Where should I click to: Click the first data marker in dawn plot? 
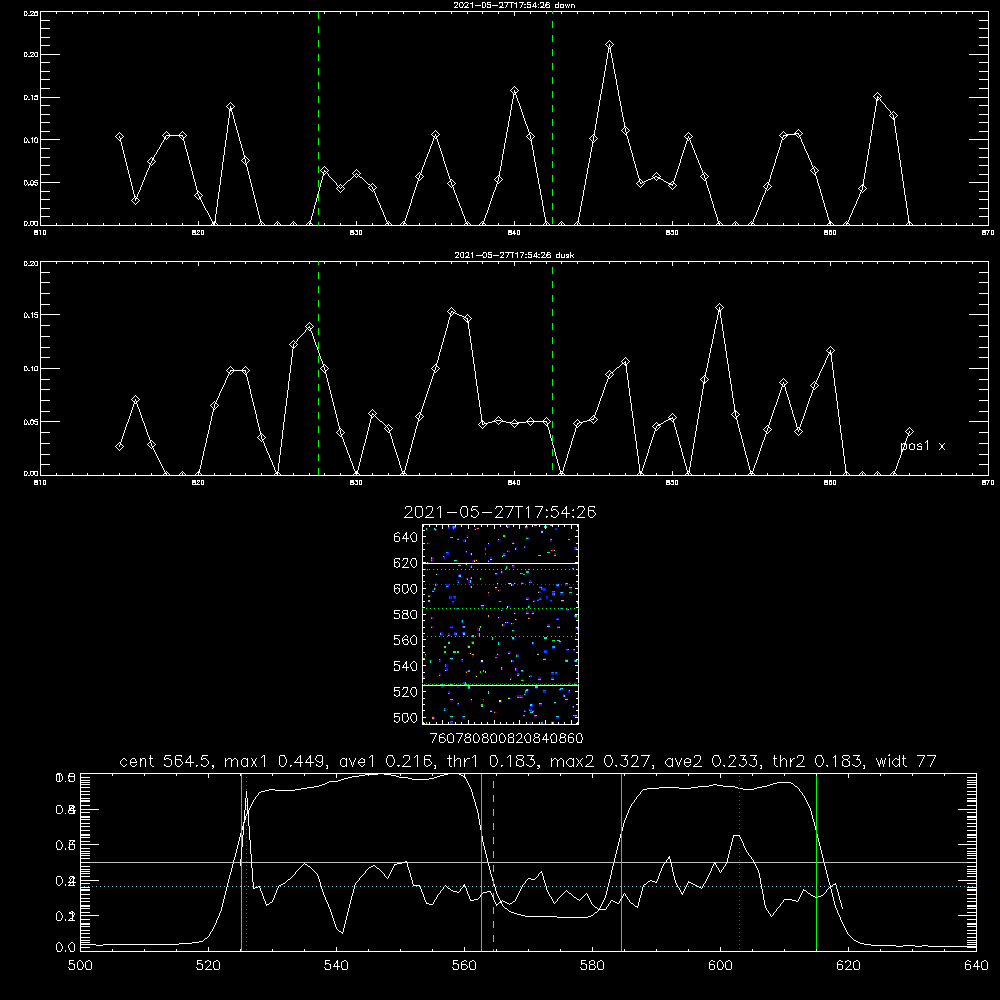click(119, 136)
